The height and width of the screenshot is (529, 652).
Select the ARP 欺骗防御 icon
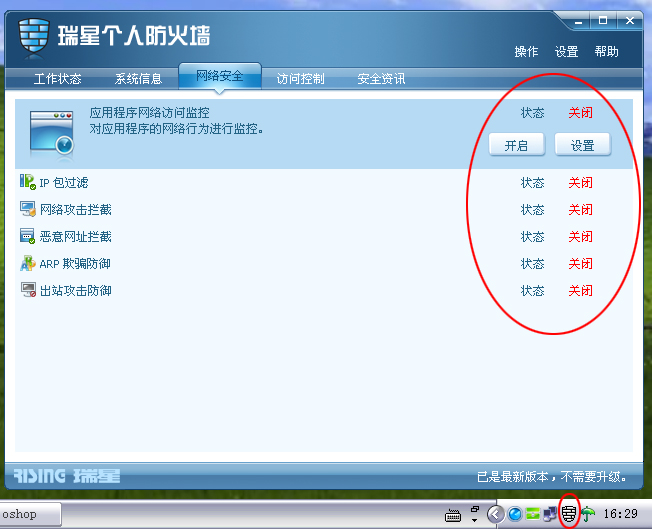[28, 263]
